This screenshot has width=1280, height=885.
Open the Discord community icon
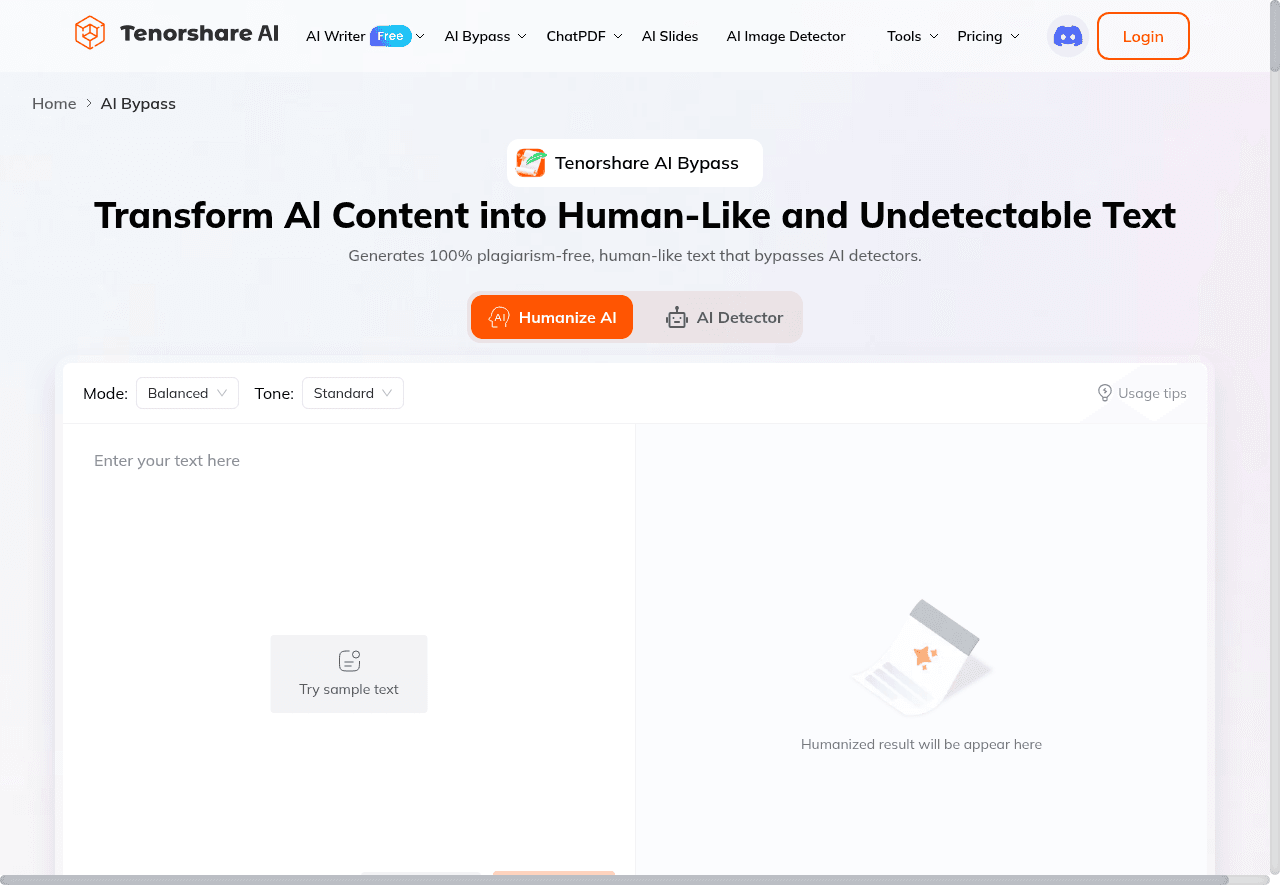[1067, 36]
